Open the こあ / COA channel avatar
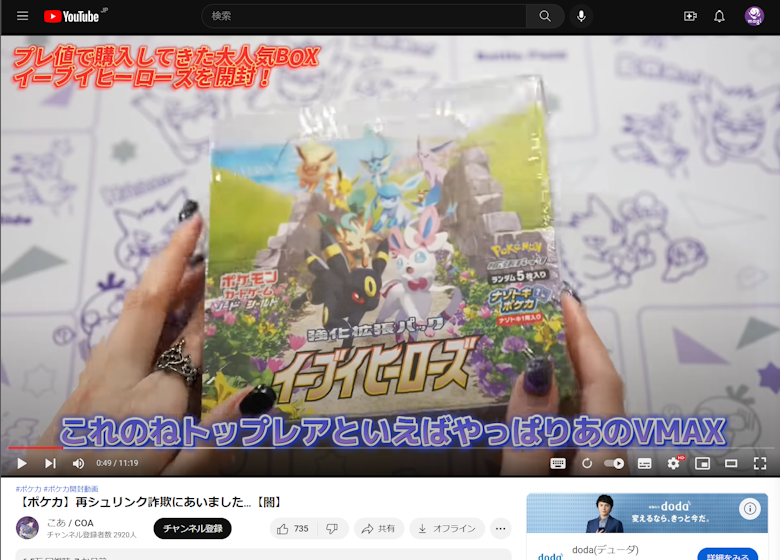The height and width of the screenshot is (560, 780). click(27, 528)
